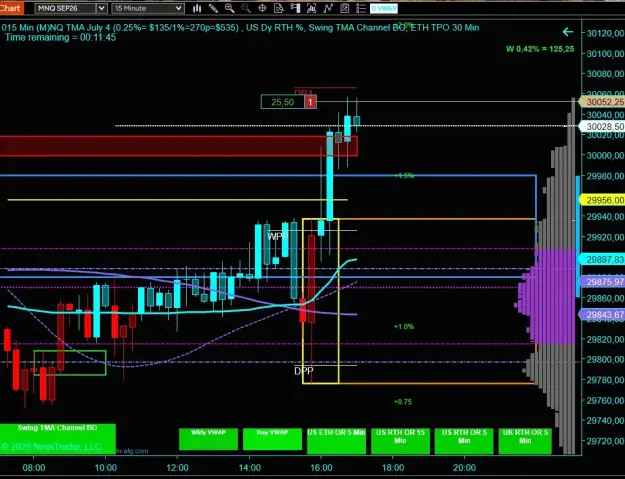Click the WPP pivot label
Screen dimensions: 625x479
pyautogui.click(x=277, y=236)
